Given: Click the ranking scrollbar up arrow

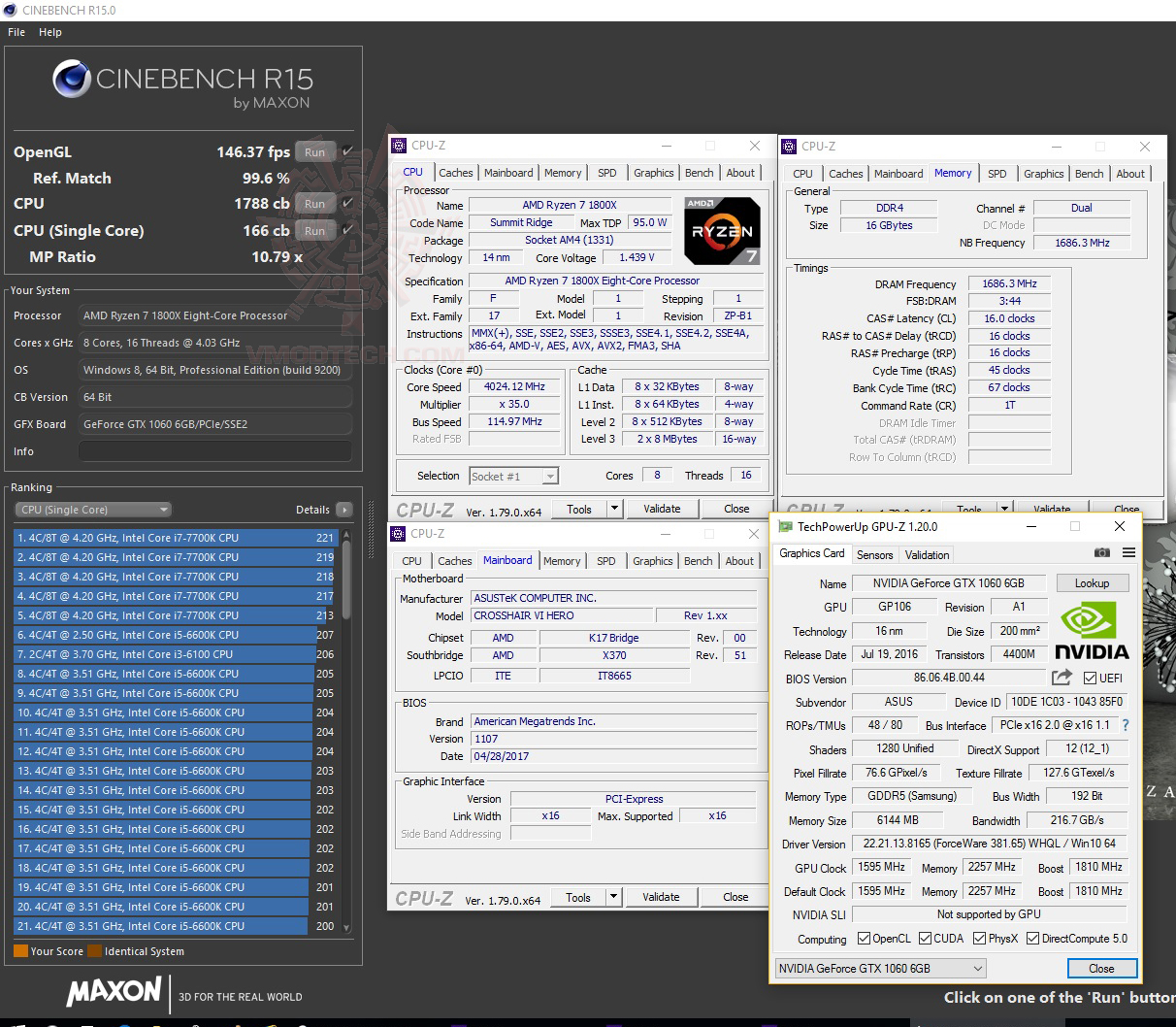Looking at the screenshot, I should click(346, 535).
